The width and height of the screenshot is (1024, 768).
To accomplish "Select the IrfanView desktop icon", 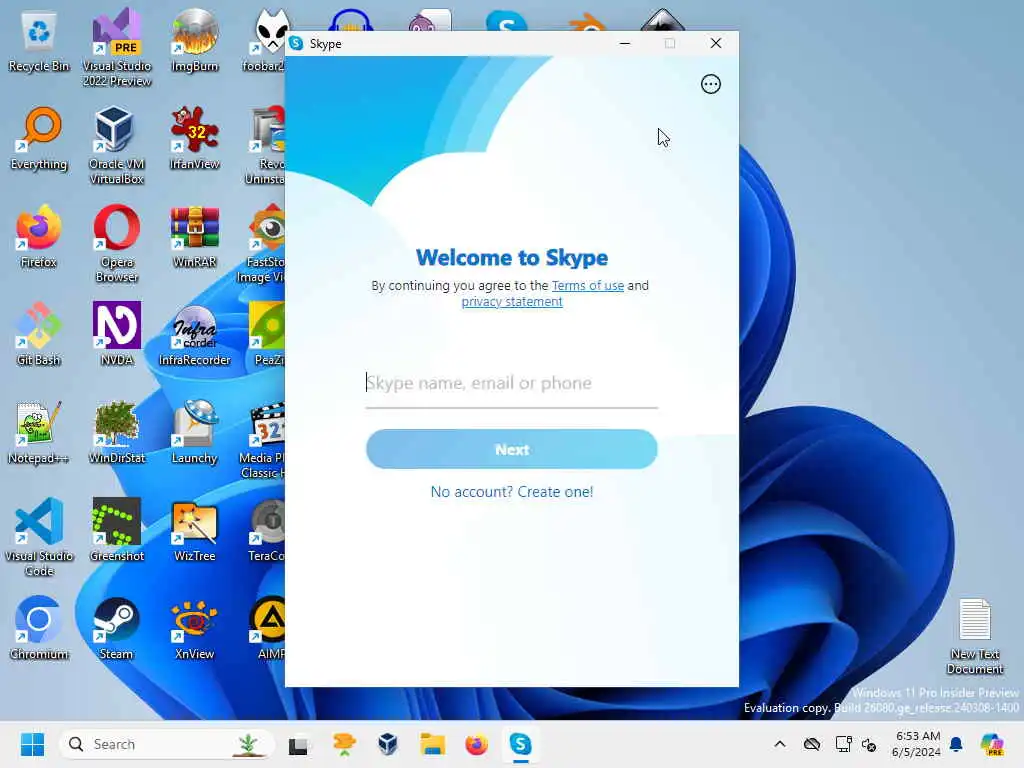I will 195,139.
